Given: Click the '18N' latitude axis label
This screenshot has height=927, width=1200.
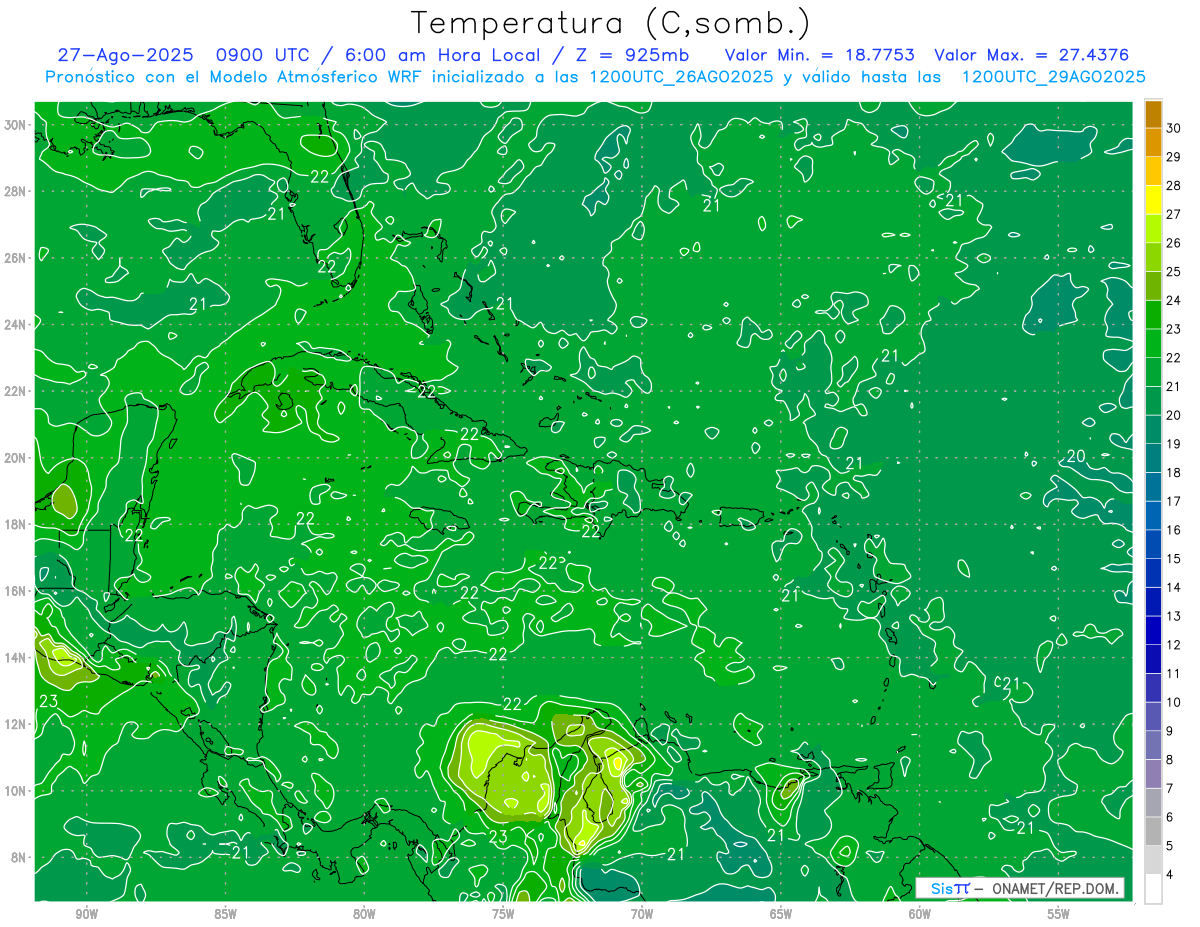Looking at the screenshot, I should click(x=16, y=524).
